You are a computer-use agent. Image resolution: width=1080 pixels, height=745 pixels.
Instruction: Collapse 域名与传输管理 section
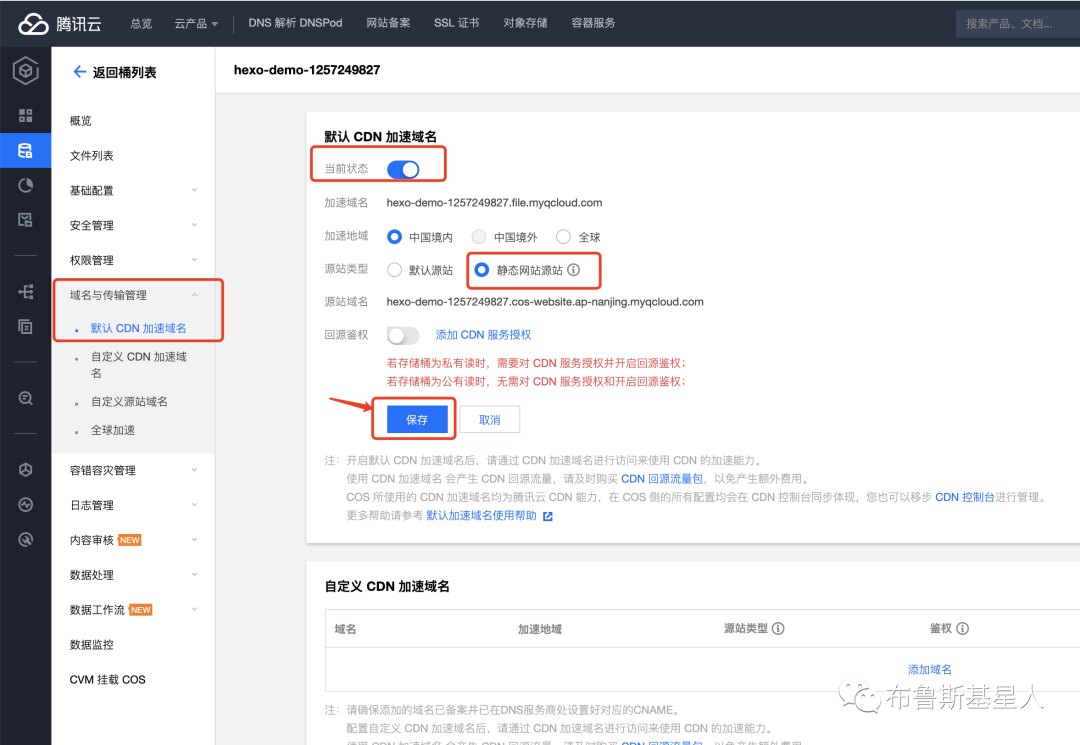[x=133, y=295]
